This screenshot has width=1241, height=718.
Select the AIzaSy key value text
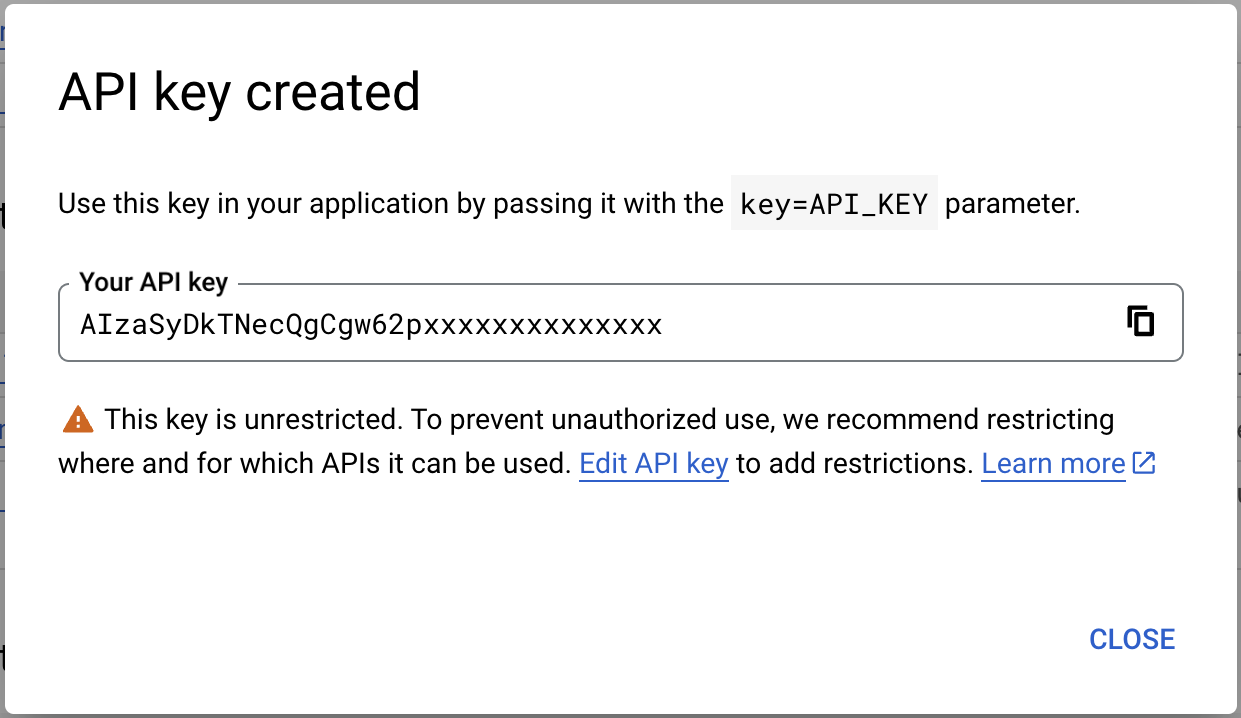370,325
